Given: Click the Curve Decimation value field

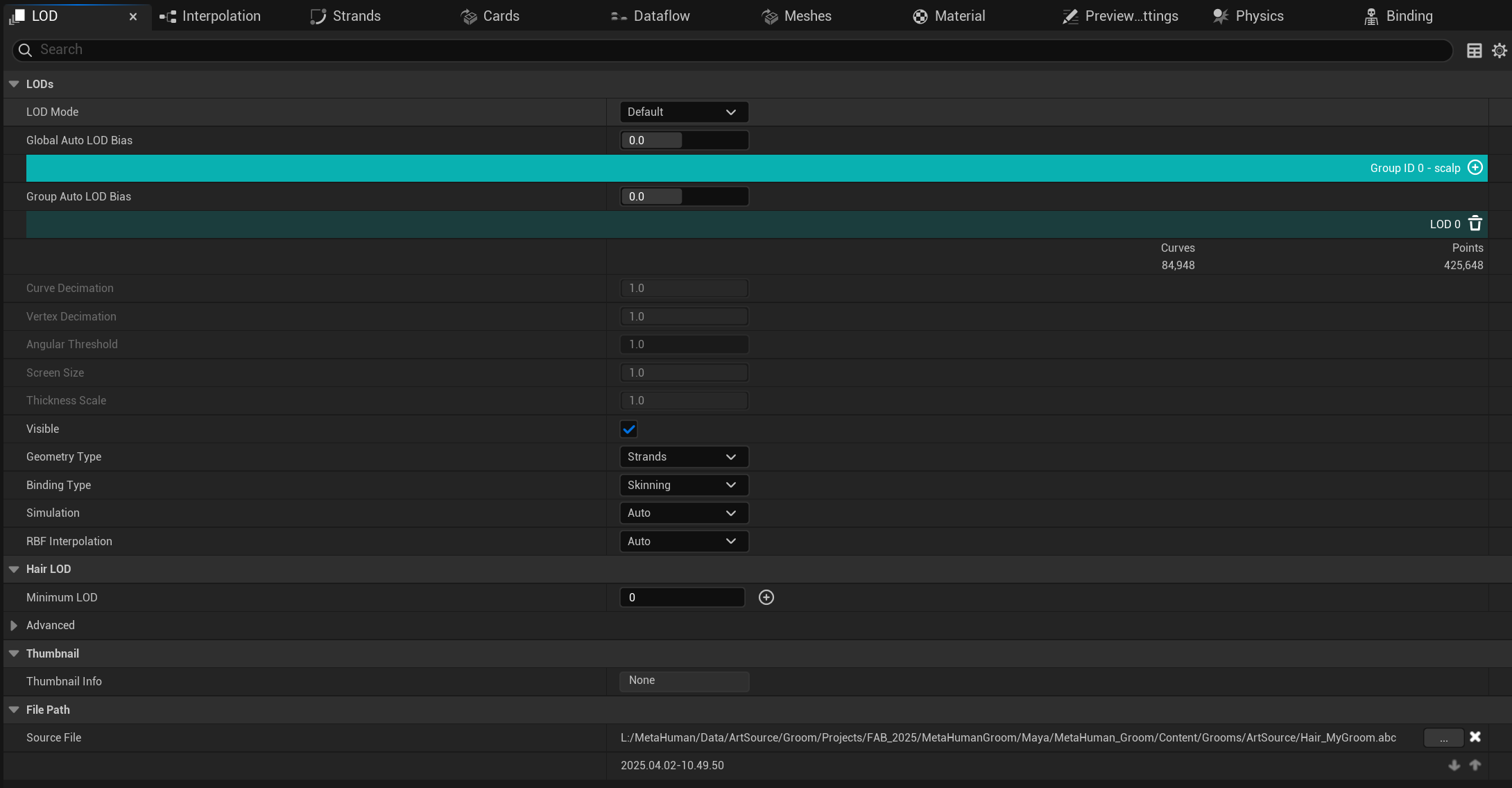Looking at the screenshot, I should pos(684,288).
